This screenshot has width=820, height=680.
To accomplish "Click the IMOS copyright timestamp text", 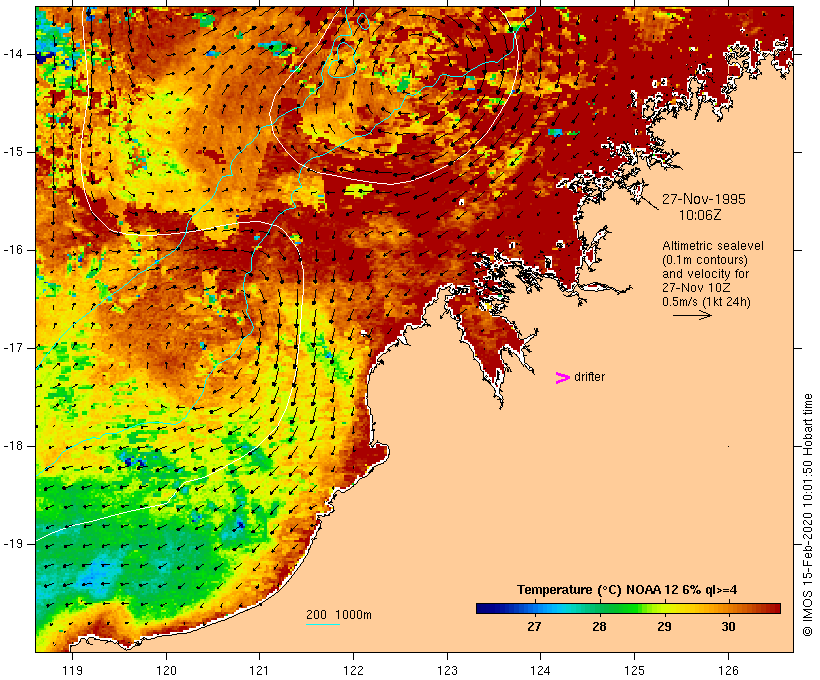I will 808,515.
